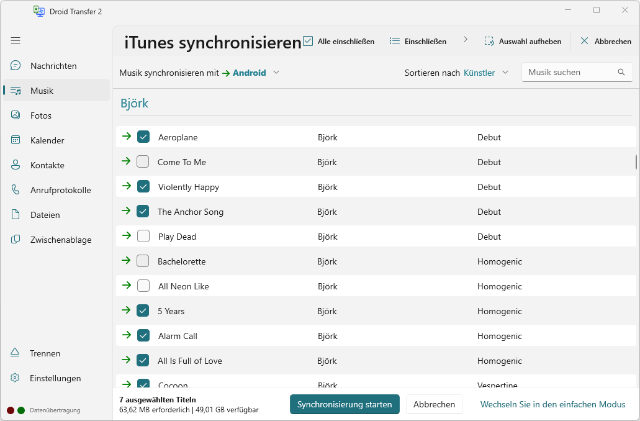Uncheck The Anchor Song checkbox
640x421 pixels.
[143, 212]
